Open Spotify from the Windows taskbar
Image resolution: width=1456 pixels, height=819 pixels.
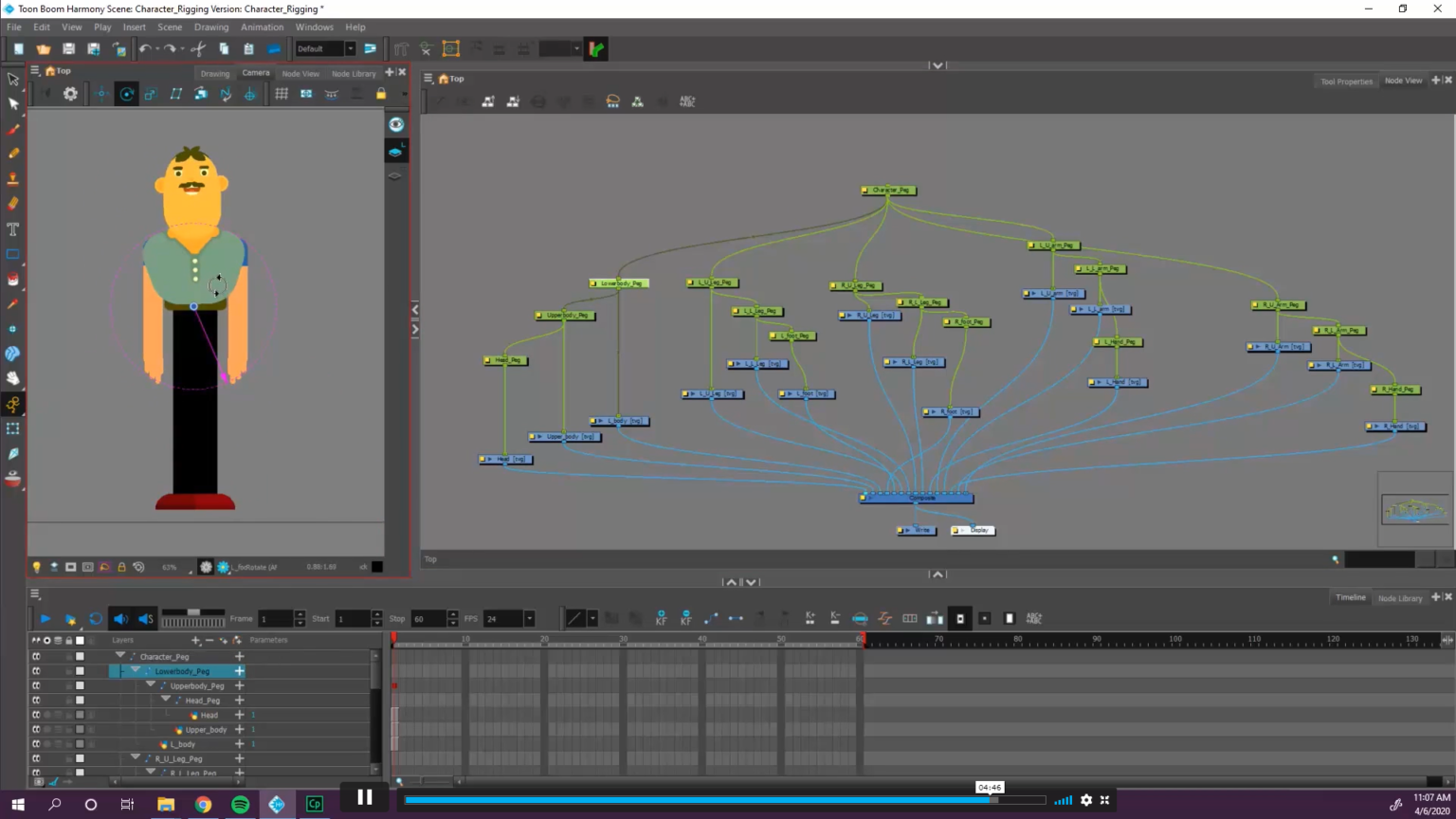point(240,805)
